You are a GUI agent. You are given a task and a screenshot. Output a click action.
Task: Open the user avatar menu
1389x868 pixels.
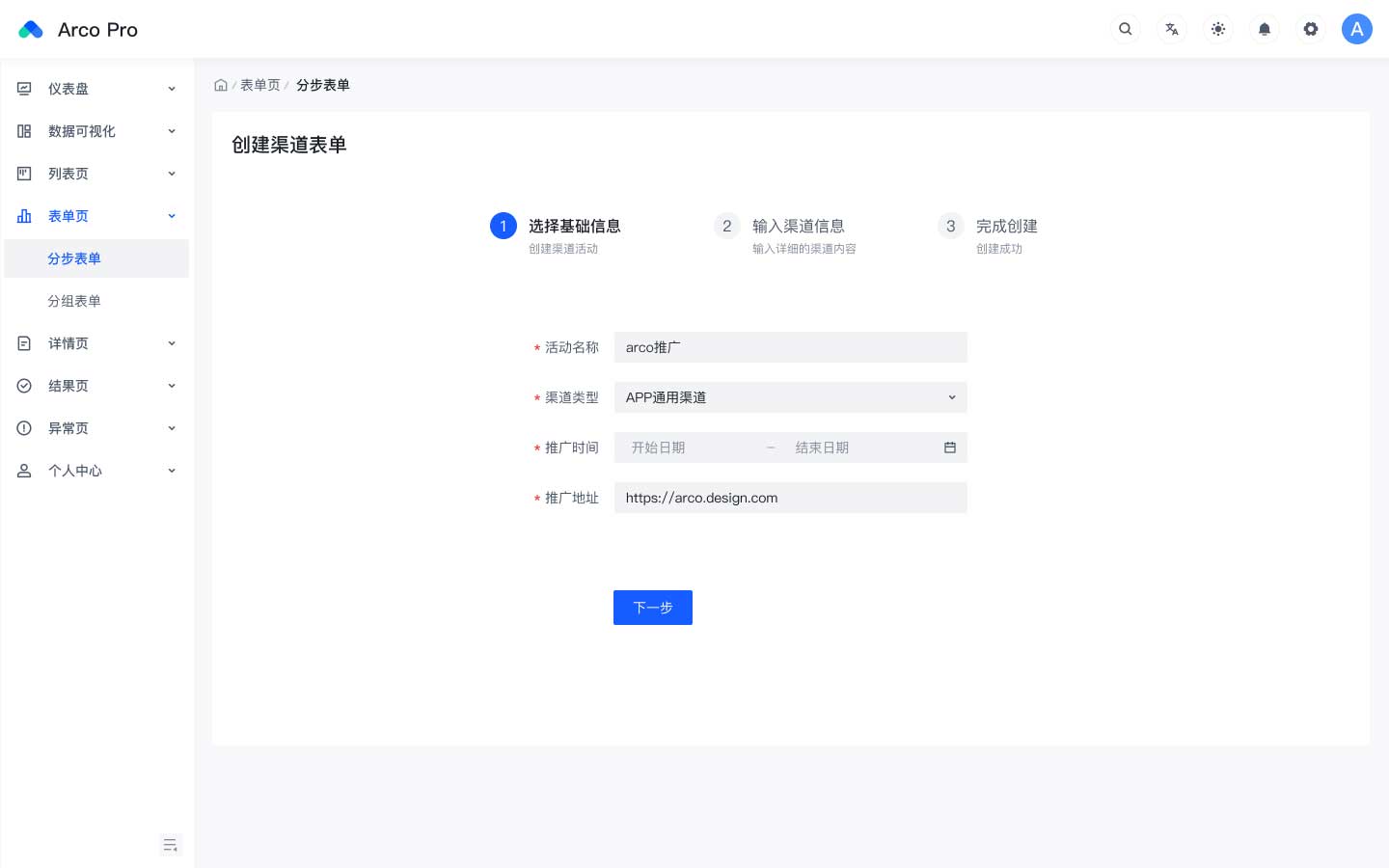pos(1357,29)
